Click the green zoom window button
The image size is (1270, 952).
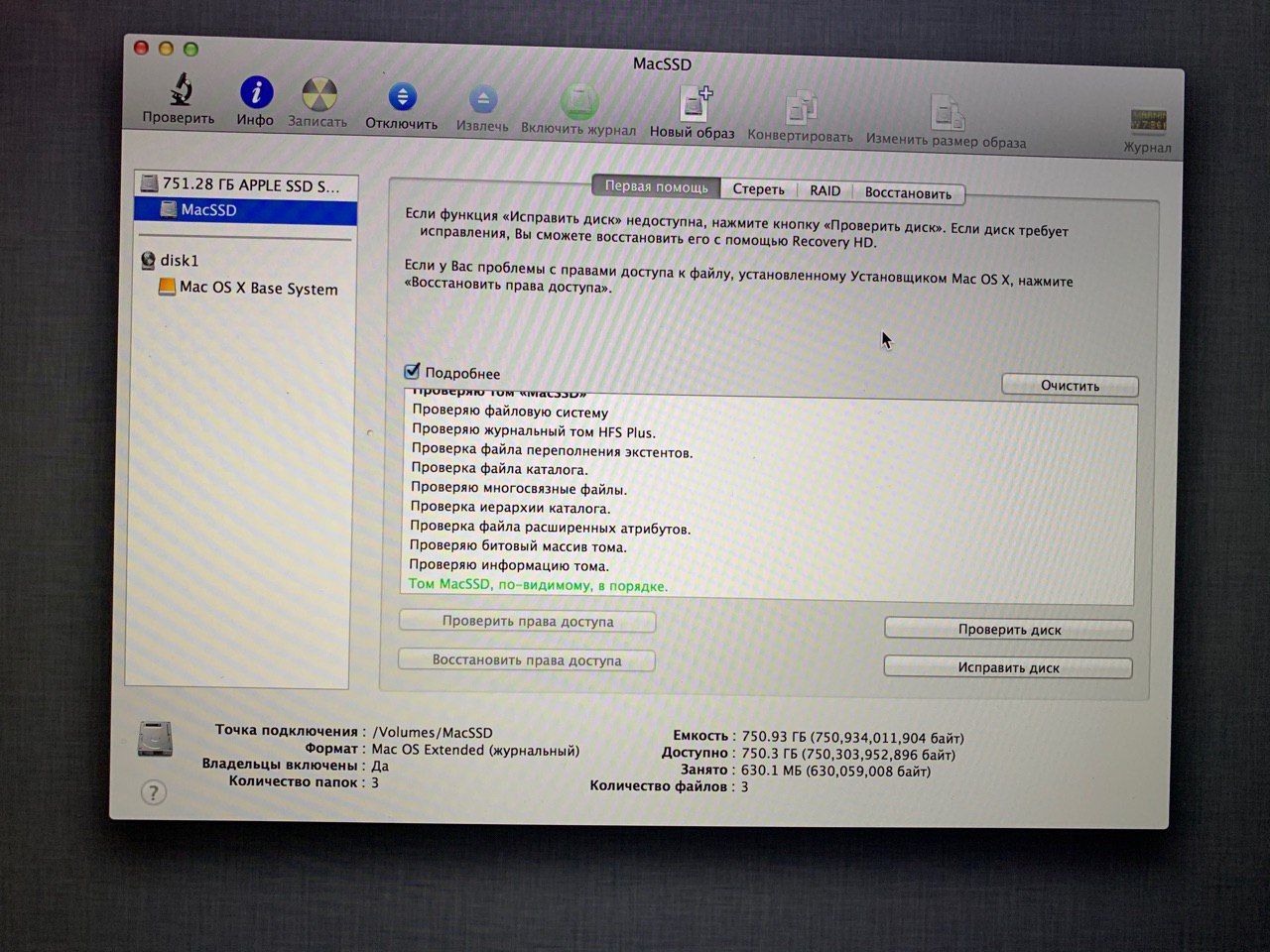point(190,49)
